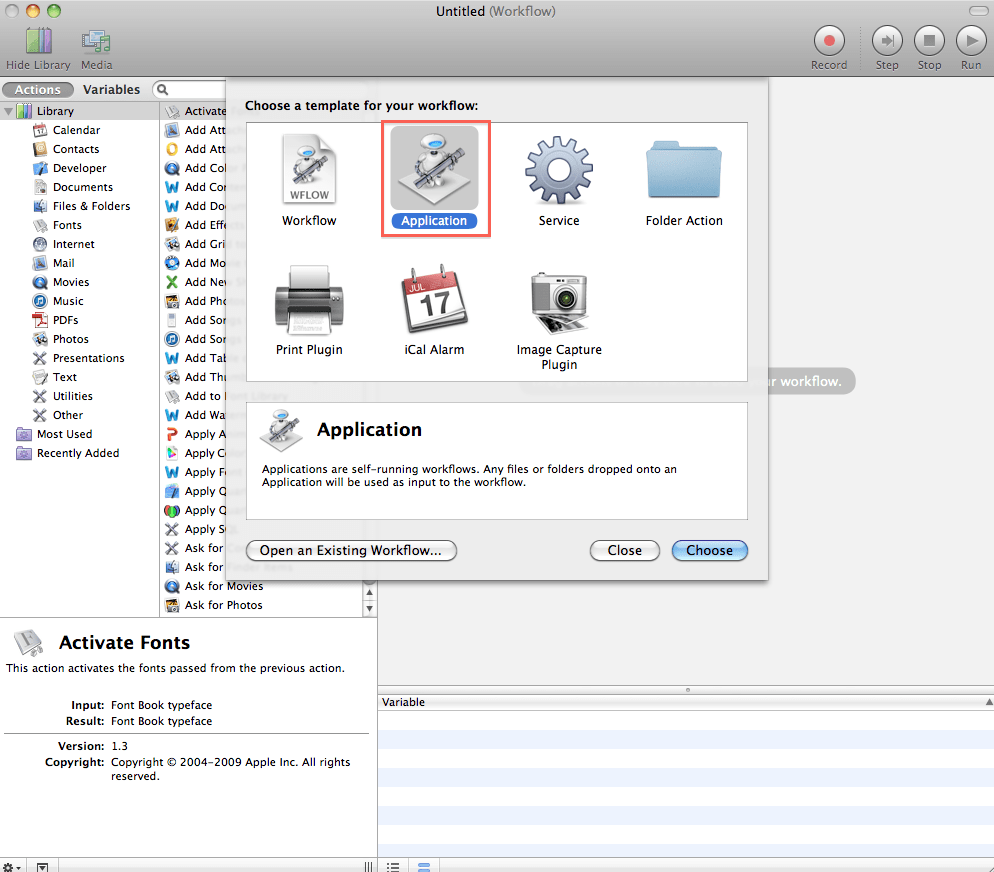Click Open an Existing Workflow

(350, 550)
